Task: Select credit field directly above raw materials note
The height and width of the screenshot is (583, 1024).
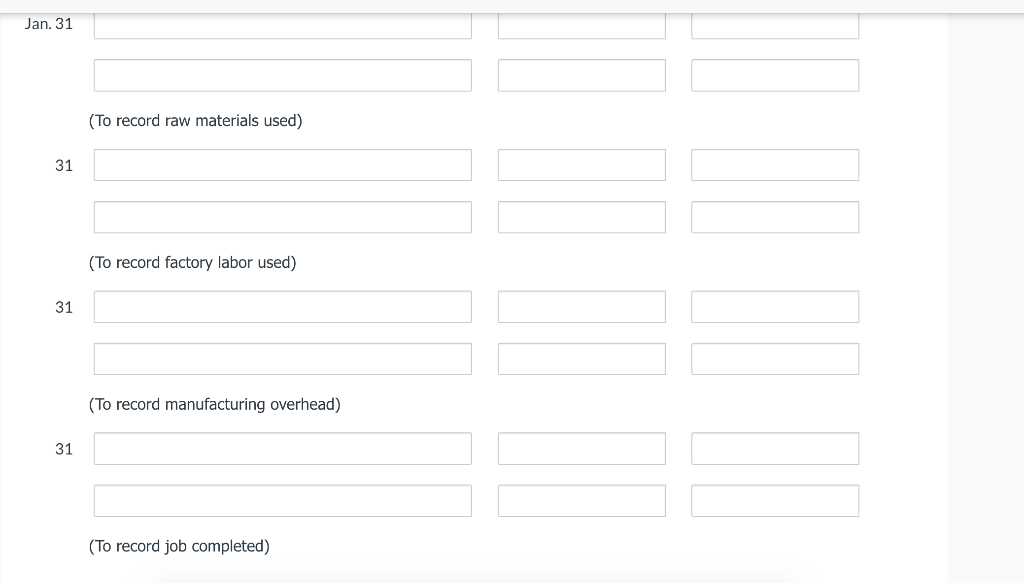Action: tap(774, 75)
